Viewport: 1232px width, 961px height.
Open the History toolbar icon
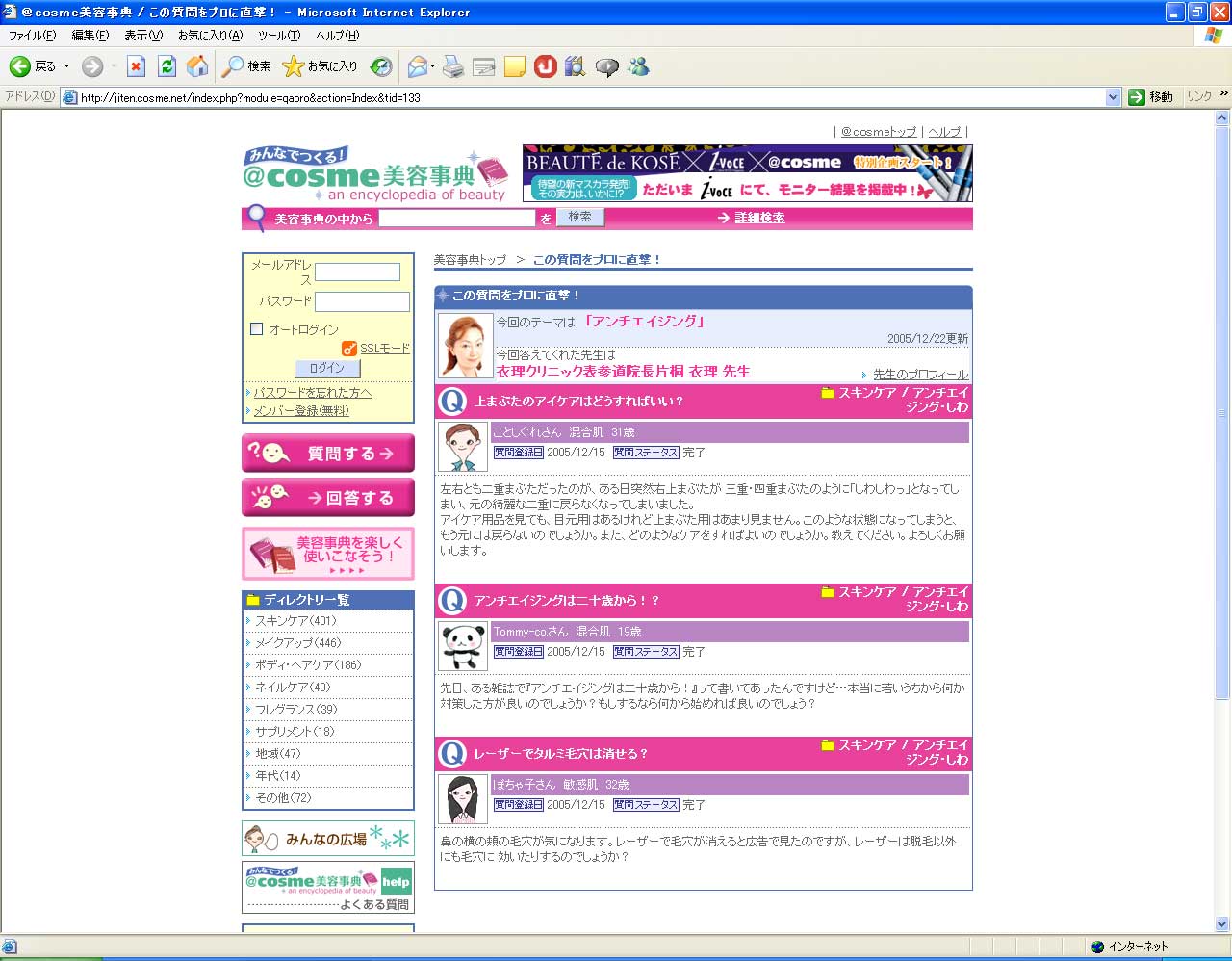(381, 66)
